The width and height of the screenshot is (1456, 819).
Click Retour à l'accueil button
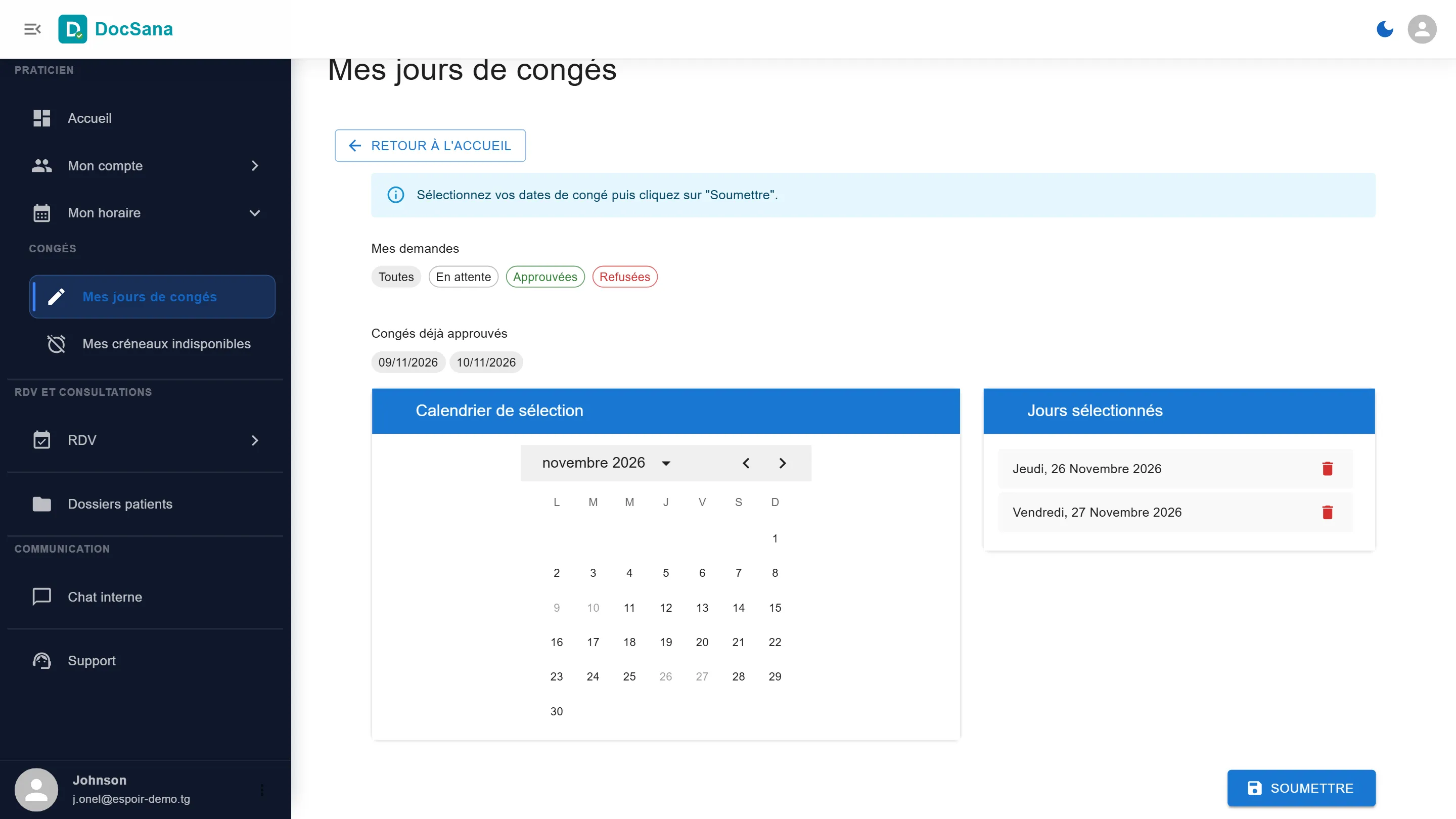coord(430,146)
